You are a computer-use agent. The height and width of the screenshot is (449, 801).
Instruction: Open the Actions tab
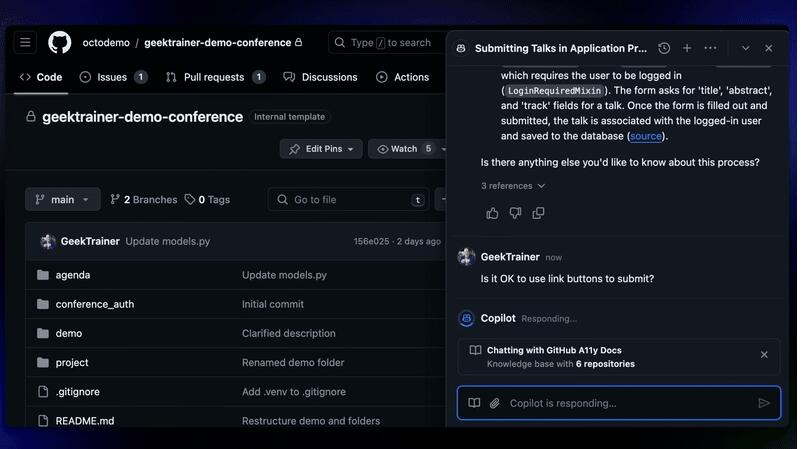(x=403, y=77)
